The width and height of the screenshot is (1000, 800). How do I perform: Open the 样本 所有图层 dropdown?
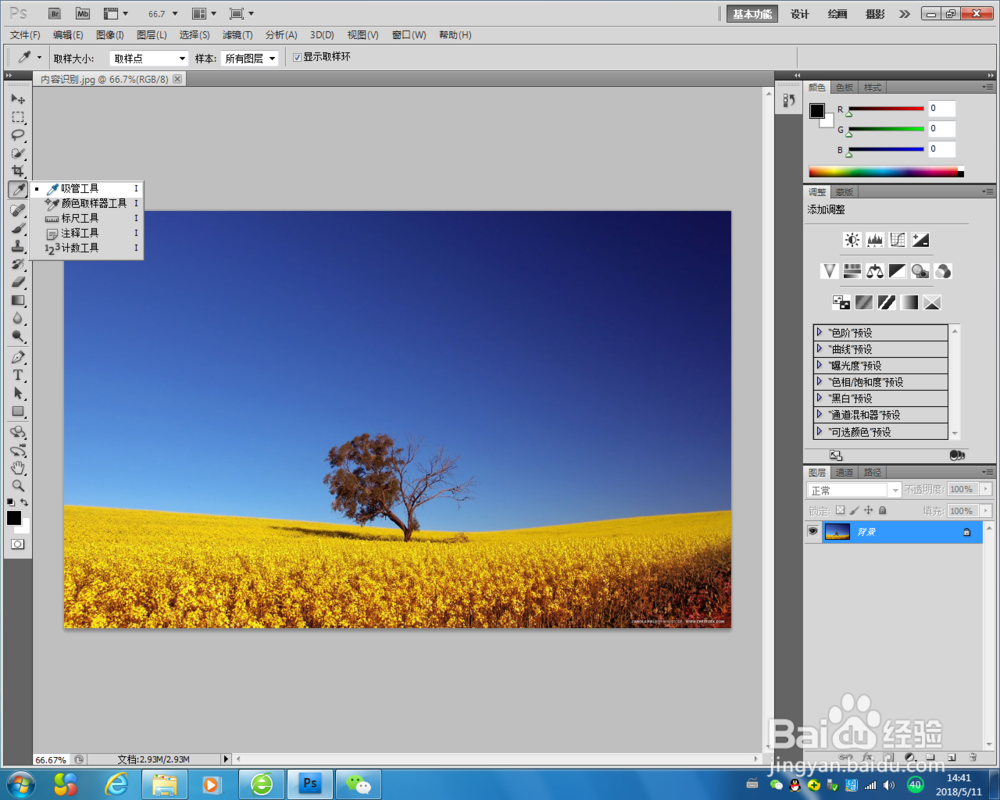pos(250,59)
